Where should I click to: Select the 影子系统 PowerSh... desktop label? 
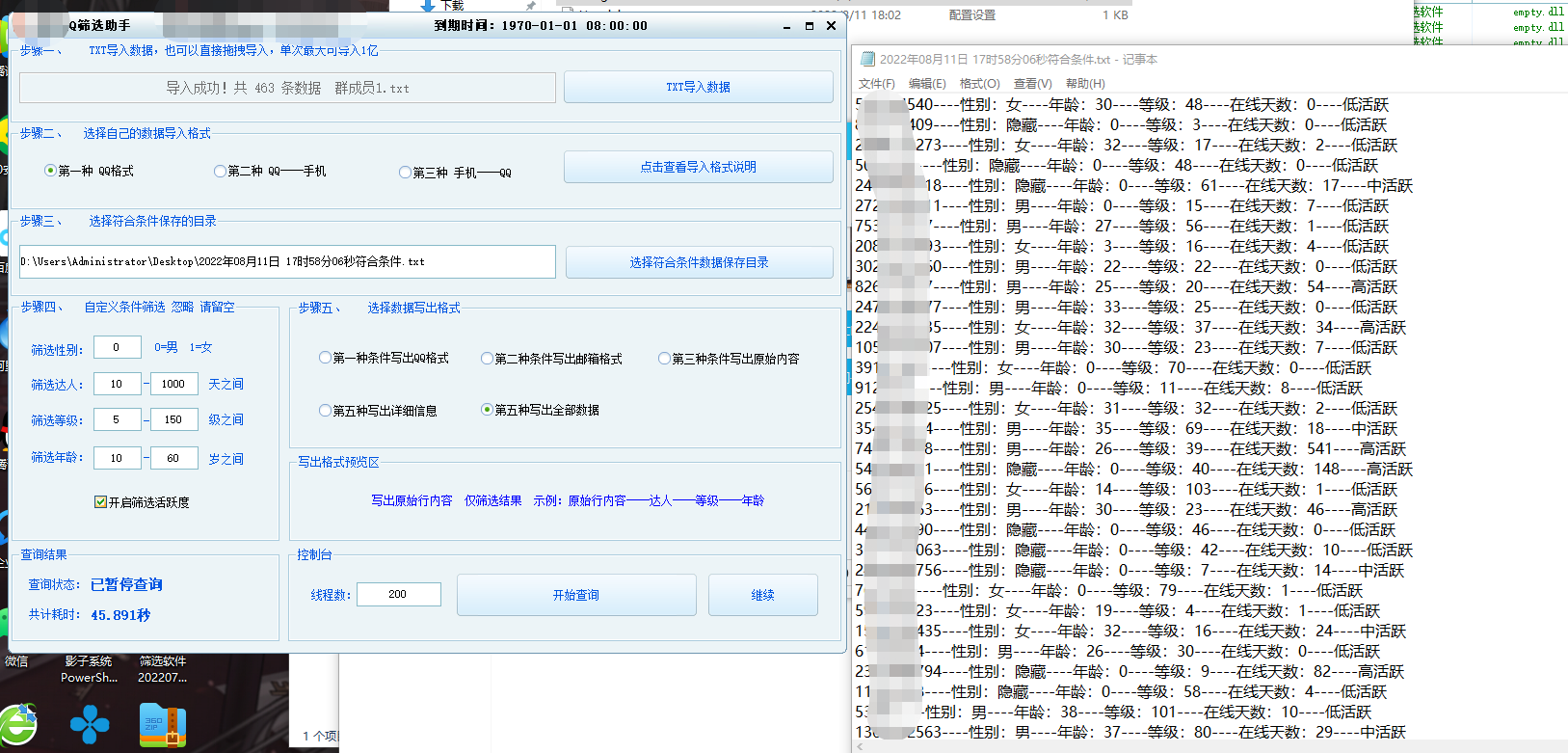pos(89,669)
